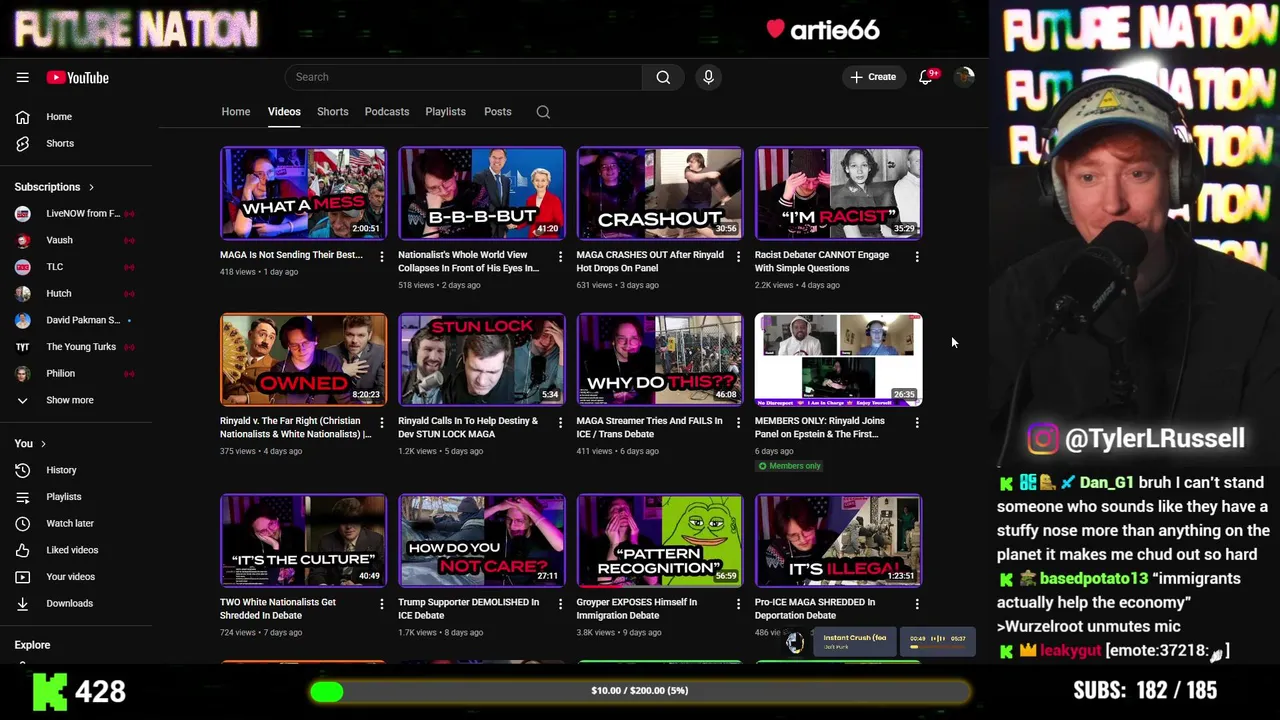Open 'CRASHOUT' video thumbnail
Viewport: 1280px width, 720px height.
click(x=660, y=193)
